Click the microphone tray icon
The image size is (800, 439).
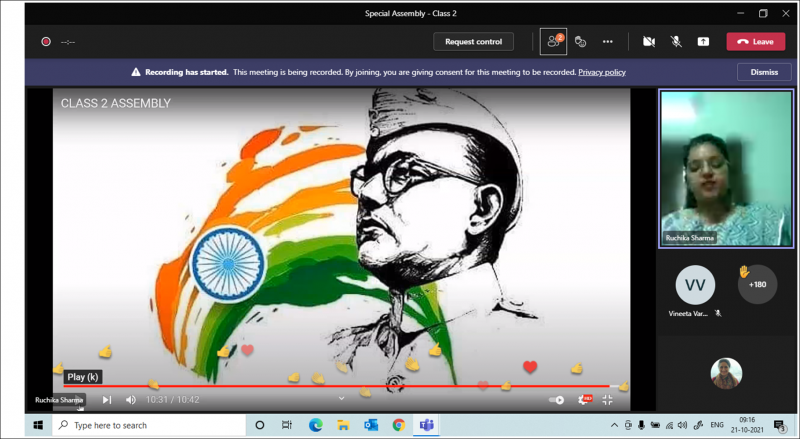pyautogui.click(x=641, y=425)
